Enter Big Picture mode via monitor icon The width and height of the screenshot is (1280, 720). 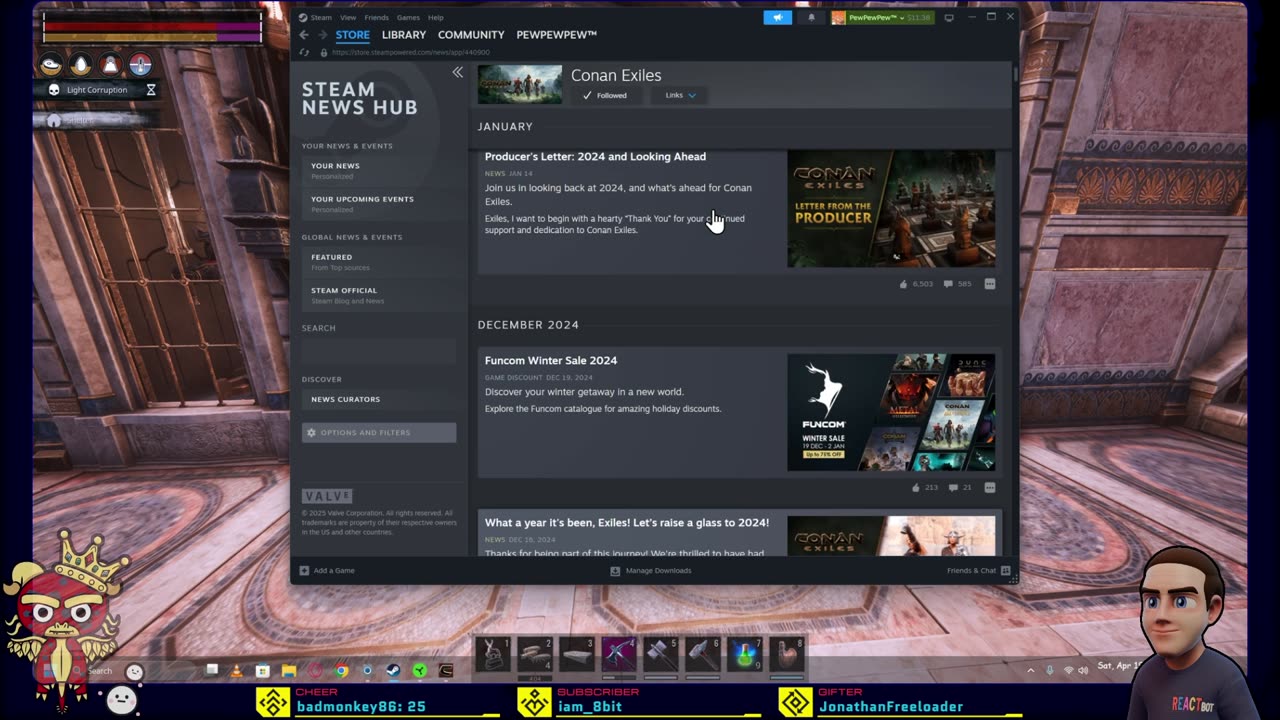pyautogui.click(x=949, y=17)
